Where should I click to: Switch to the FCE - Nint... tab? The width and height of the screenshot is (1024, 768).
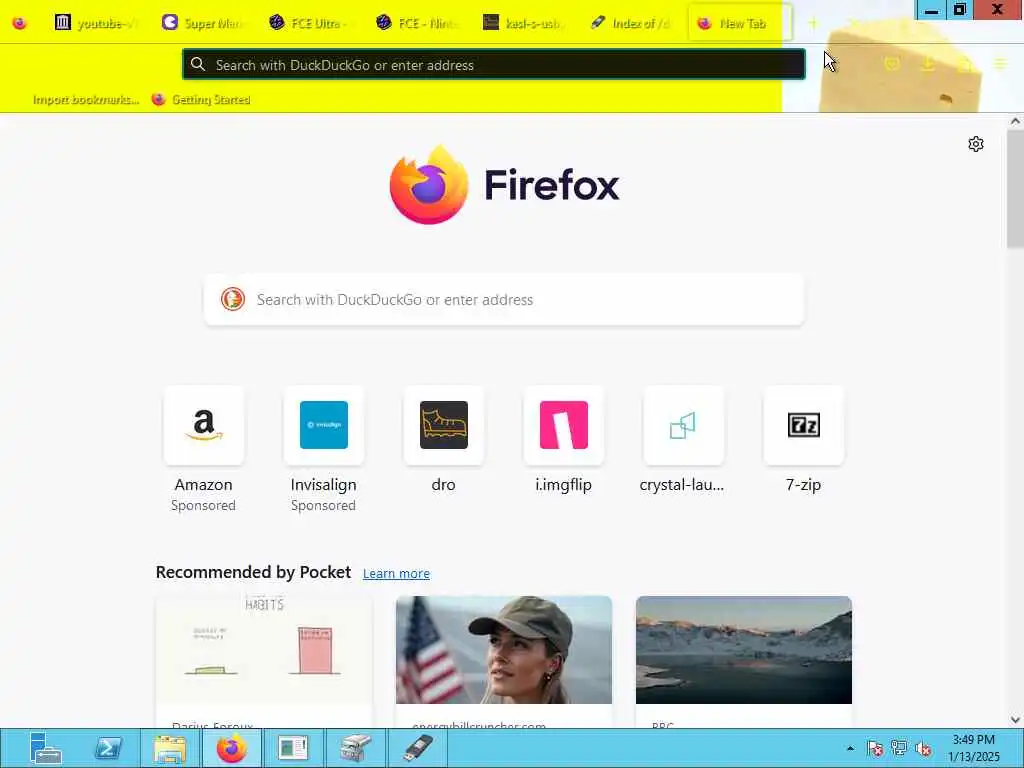tap(417, 24)
